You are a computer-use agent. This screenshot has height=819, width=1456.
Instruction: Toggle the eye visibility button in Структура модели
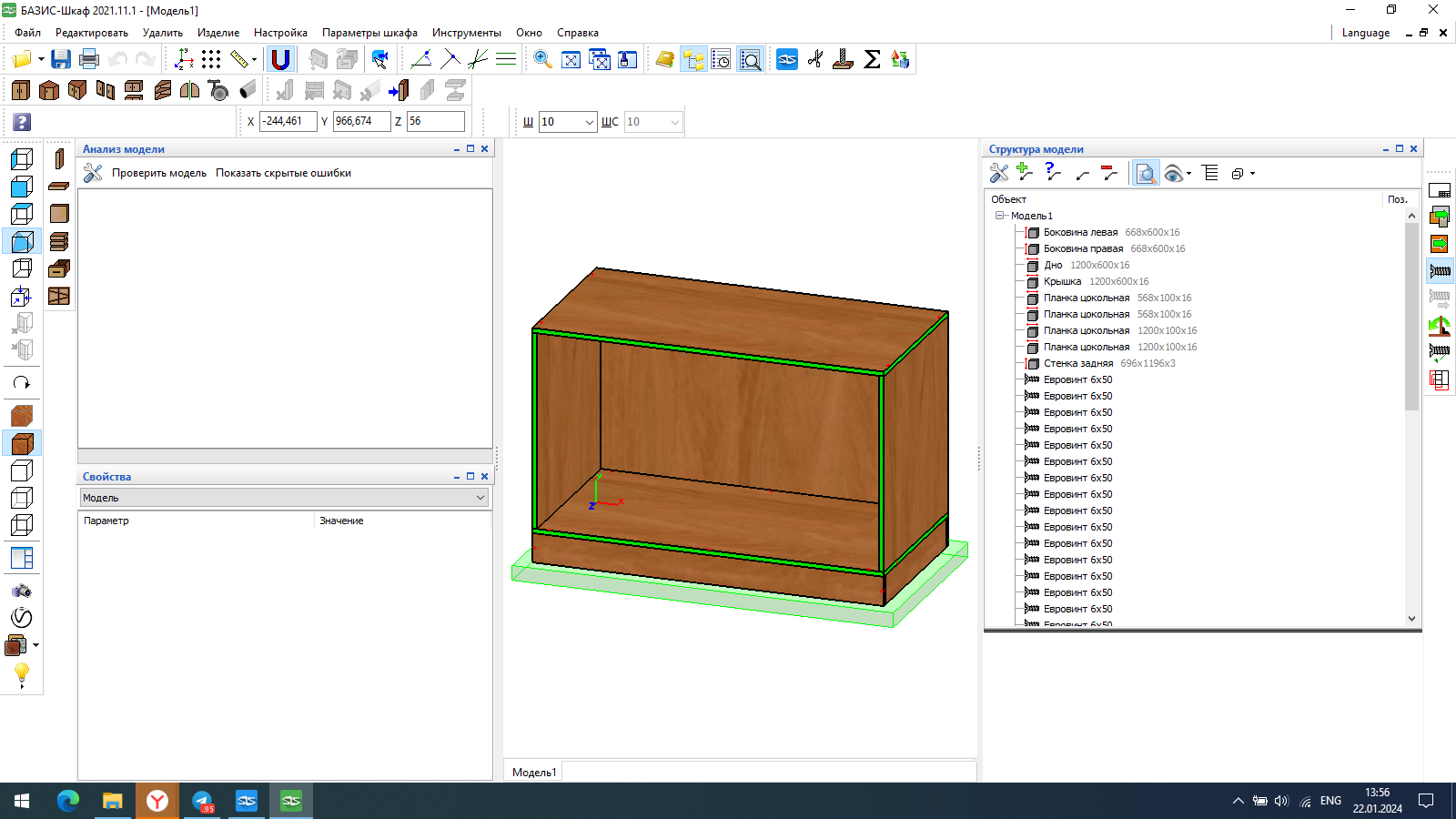click(x=1173, y=174)
